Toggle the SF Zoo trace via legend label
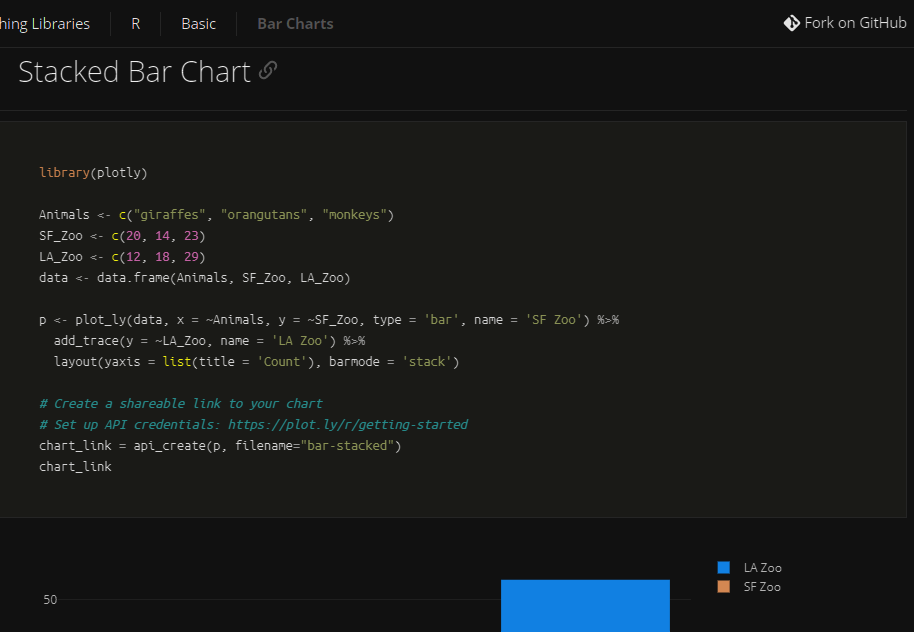The height and width of the screenshot is (632, 914). (762, 587)
